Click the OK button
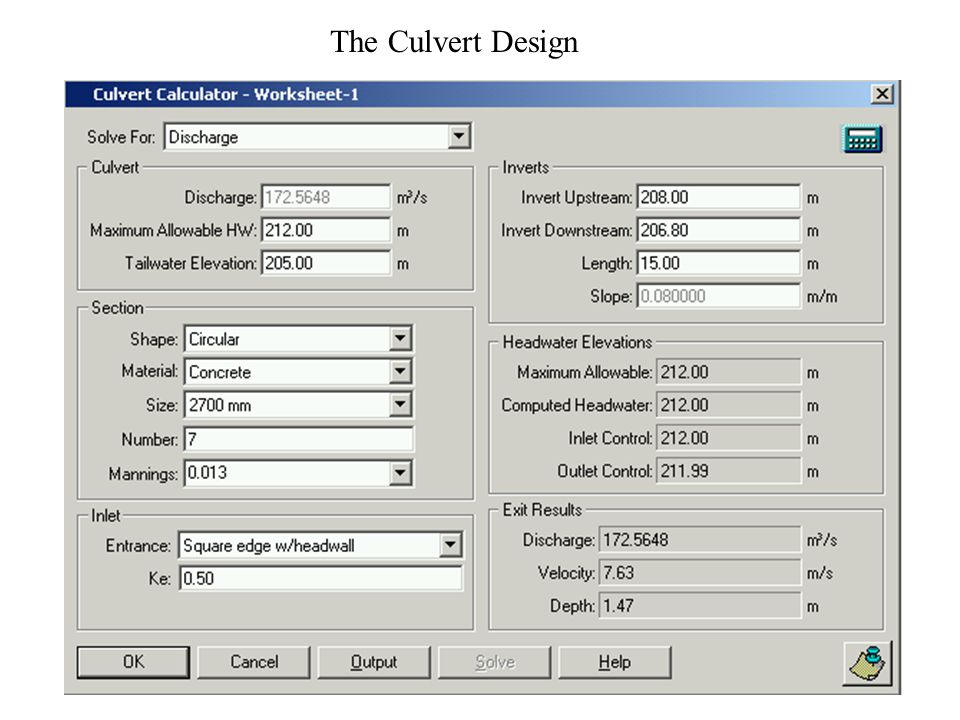Screen dimensions: 960x720 point(133,662)
